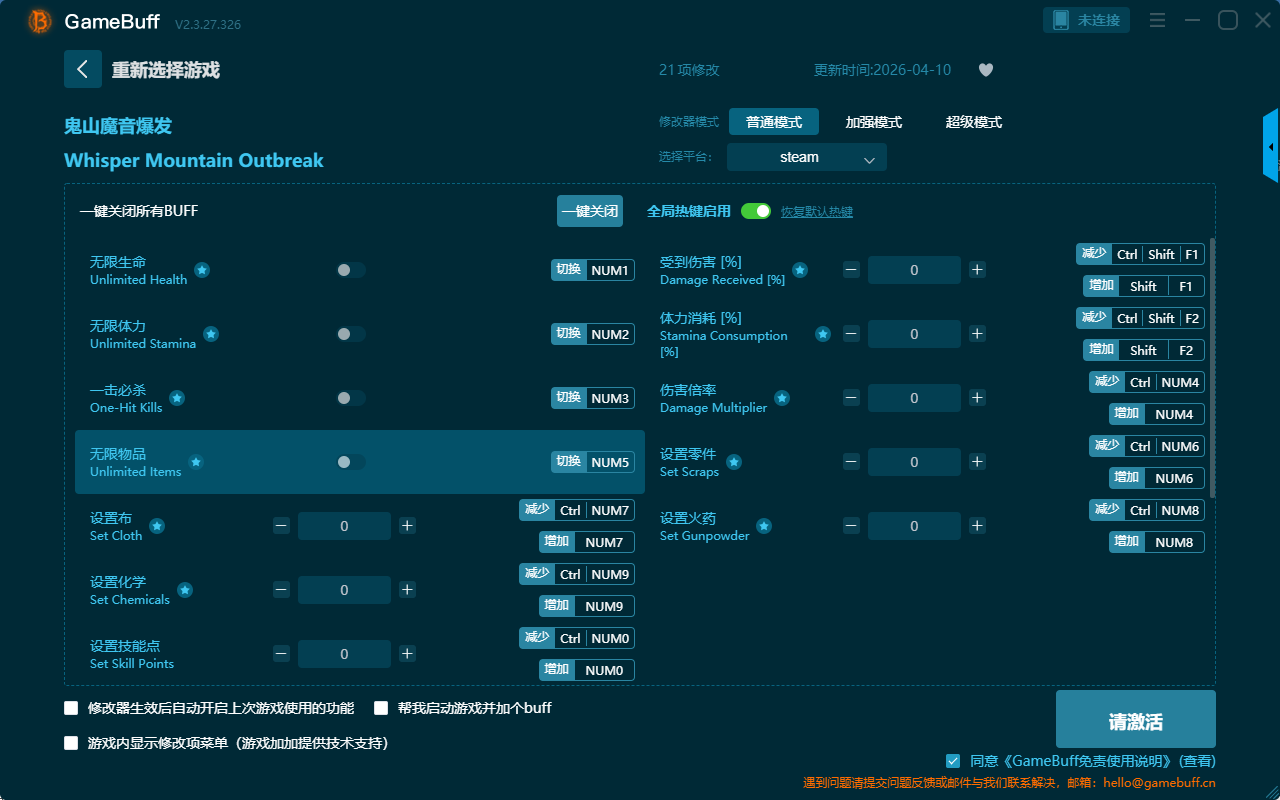Screen dimensions: 1280x800
Task: Click the star icon beside One-Hit Kills
Action: click(177, 398)
